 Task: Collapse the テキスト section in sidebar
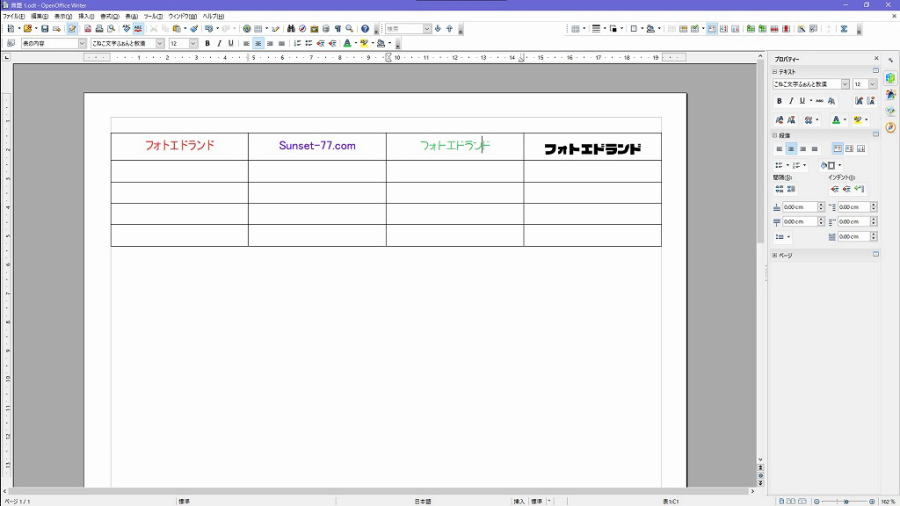pos(774,72)
